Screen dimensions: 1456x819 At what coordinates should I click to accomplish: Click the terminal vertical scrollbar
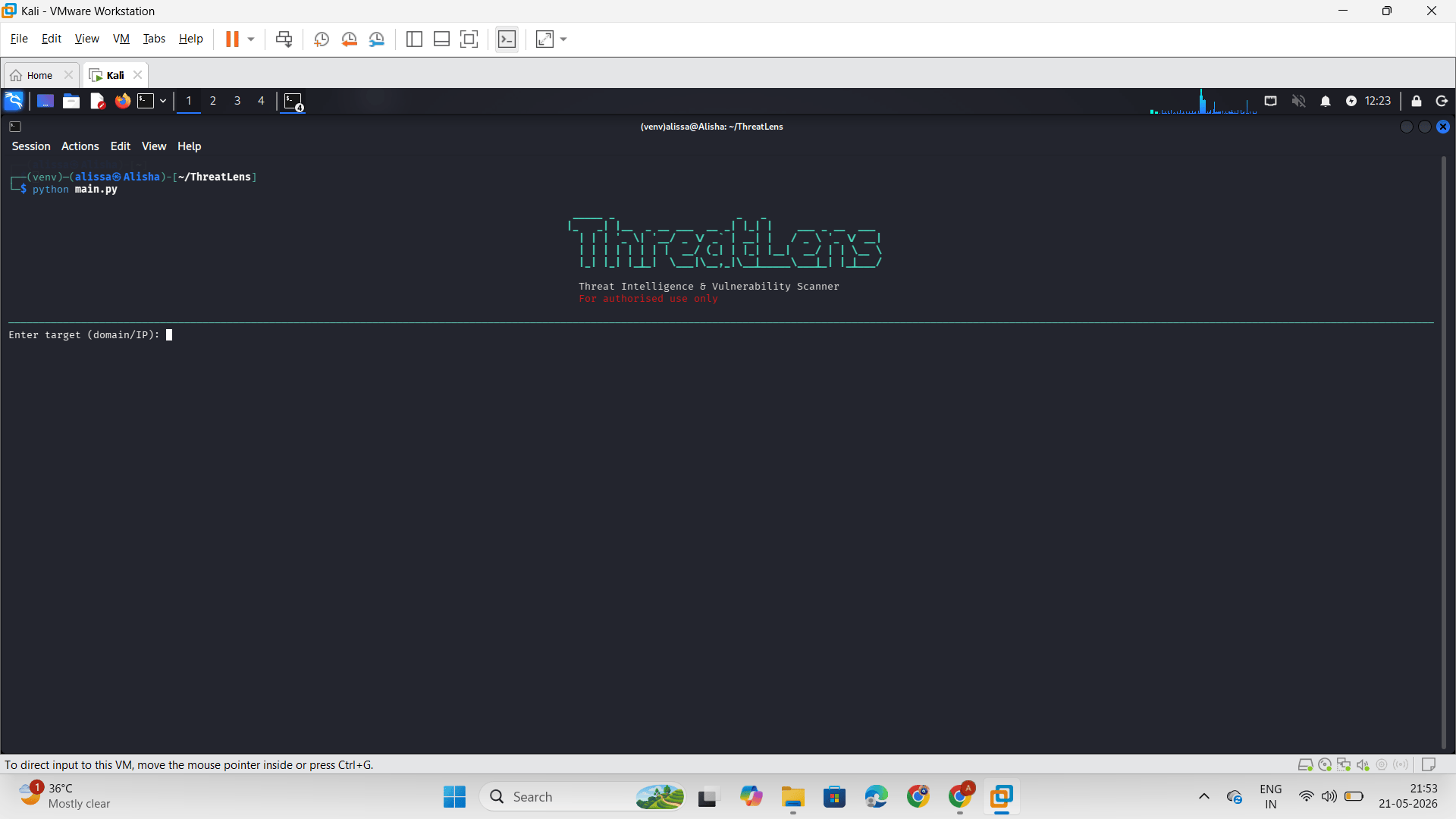pyautogui.click(x=1444, y=453)
